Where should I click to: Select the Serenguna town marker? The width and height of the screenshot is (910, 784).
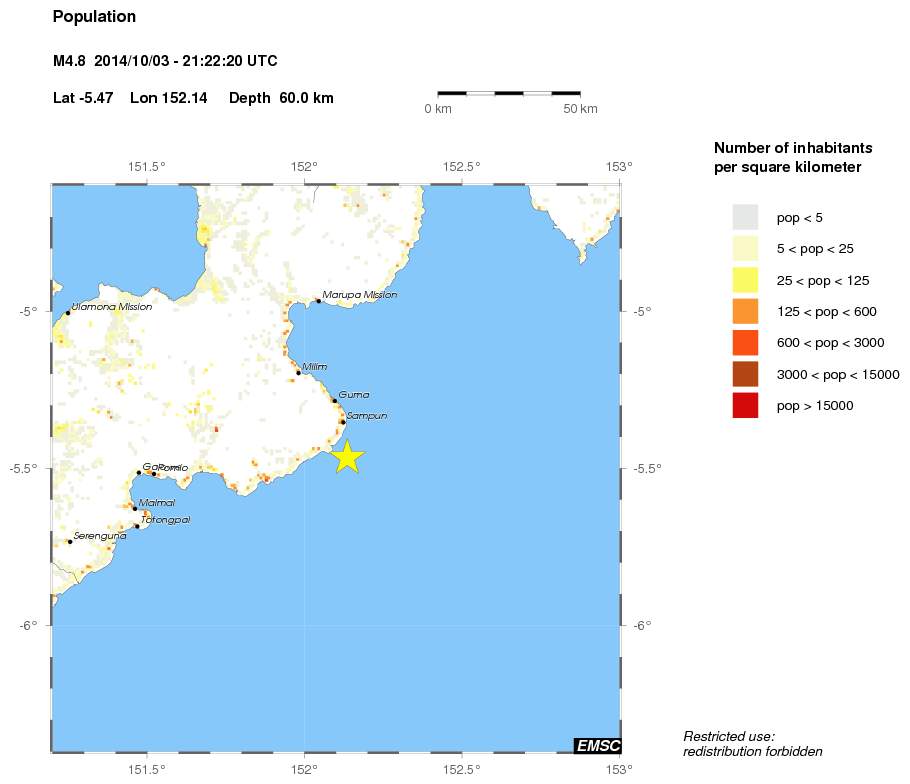point(70,541)
